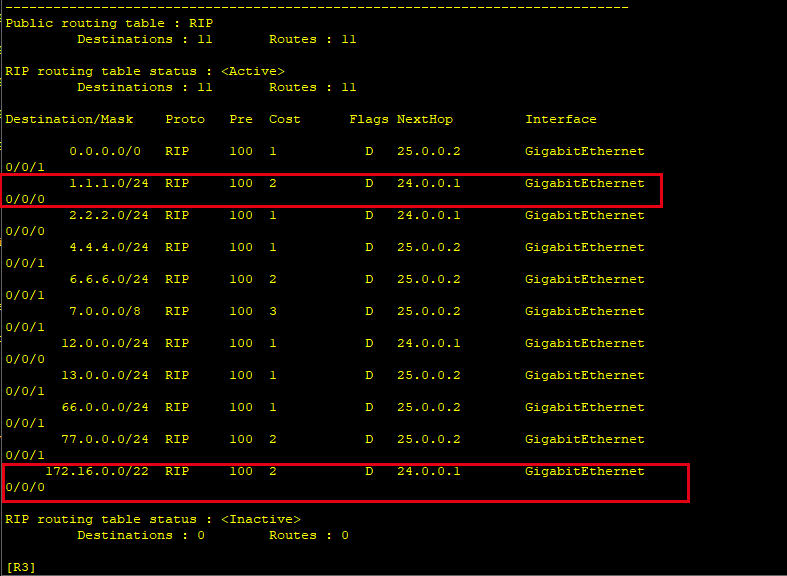Click next hop 24.0.0.1 in the 172.16.0.0/22 row

pyautogui.click(x=429, y=472)
